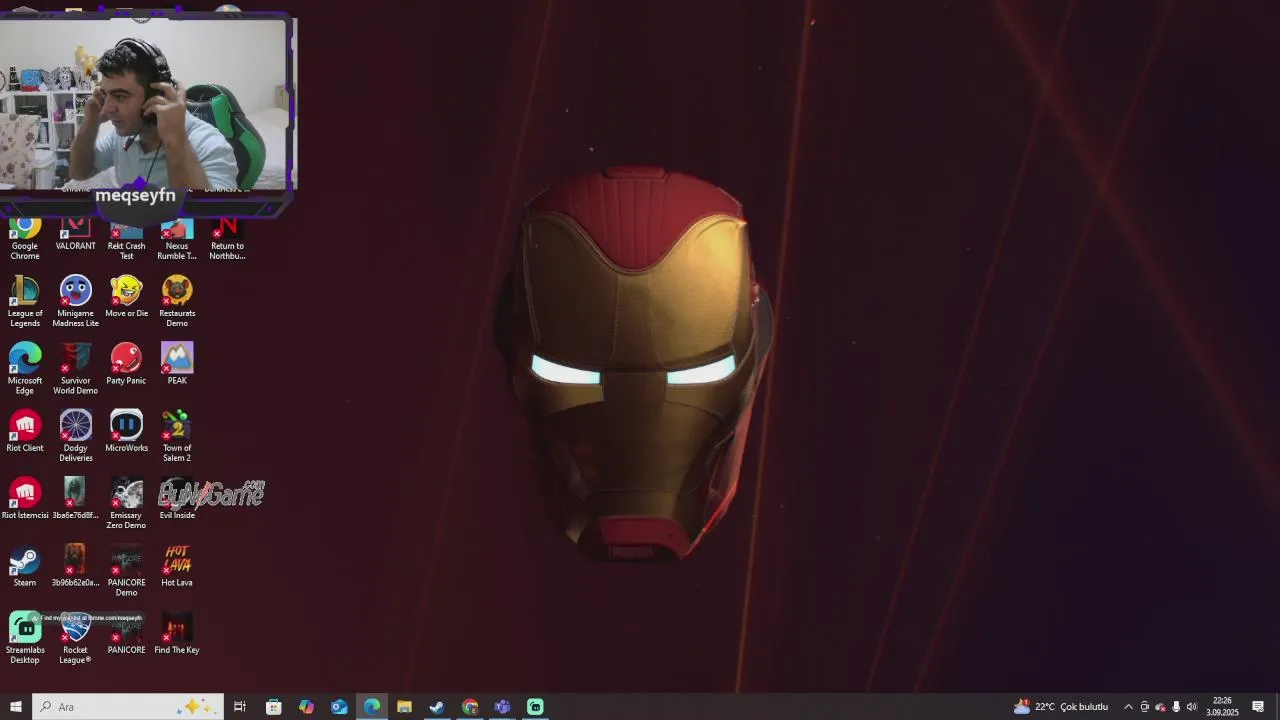The width and height of the screenshot is (1280, 720).
Task: Open the weather widget showing 22°C
Action: (x=1062, y=707)
